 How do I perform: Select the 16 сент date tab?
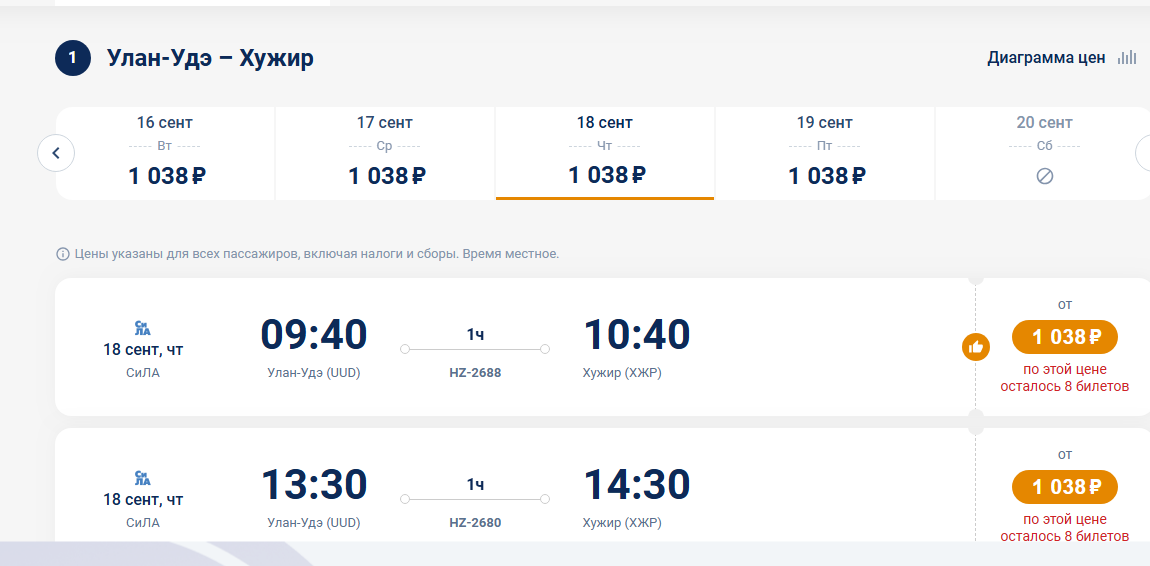[165, 153]
